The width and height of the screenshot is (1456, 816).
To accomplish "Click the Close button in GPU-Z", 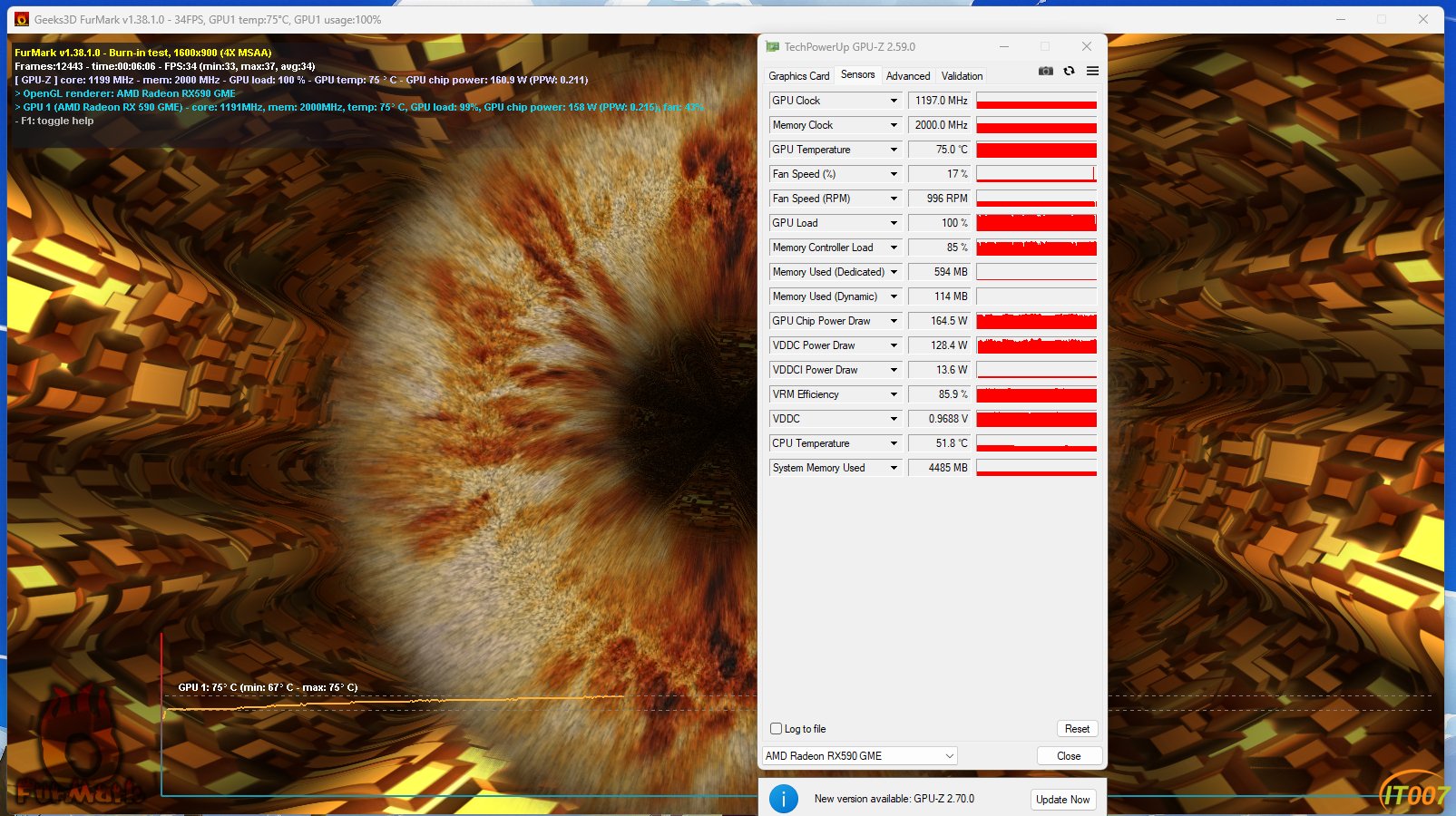I will click(x=1069, y=756).
